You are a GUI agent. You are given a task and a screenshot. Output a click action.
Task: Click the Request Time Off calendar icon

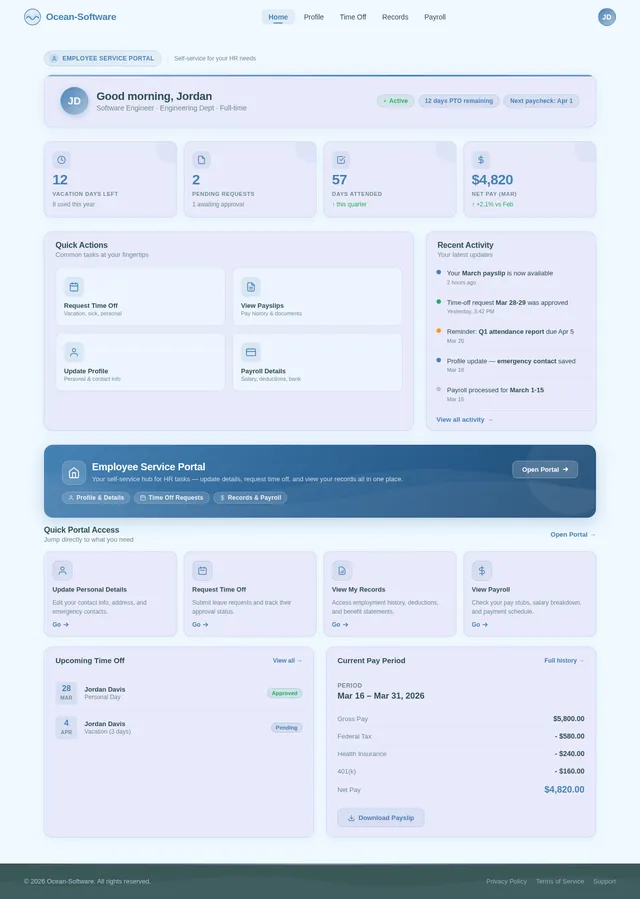click(x=74, y=287)
